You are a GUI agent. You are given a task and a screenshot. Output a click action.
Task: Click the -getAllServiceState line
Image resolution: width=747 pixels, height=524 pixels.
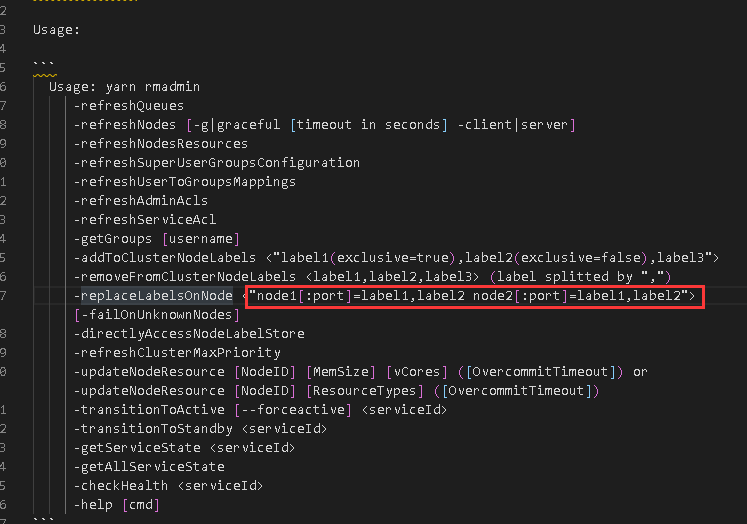(x=149, y=467)
